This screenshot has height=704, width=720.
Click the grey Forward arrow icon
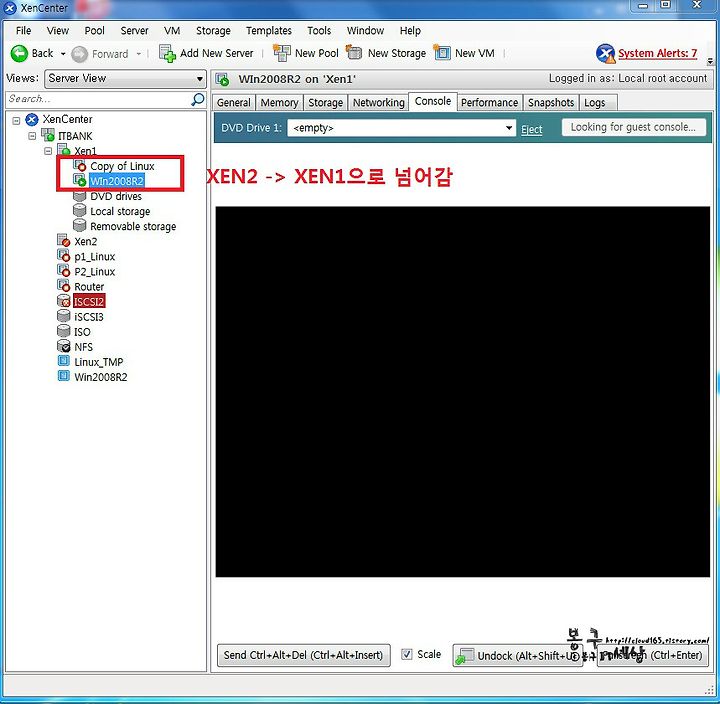click(x=79, y=54)
